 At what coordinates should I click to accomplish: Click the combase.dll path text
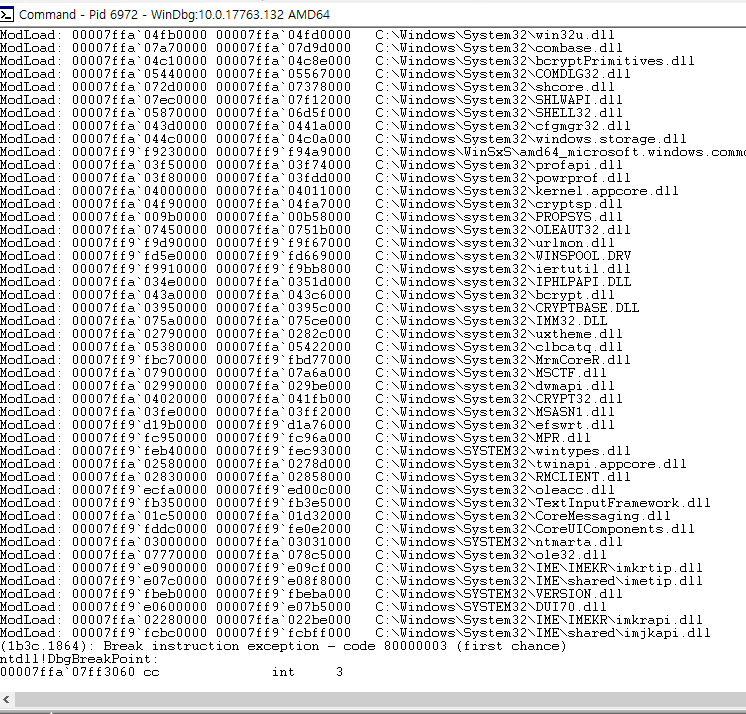coord(499,48)
